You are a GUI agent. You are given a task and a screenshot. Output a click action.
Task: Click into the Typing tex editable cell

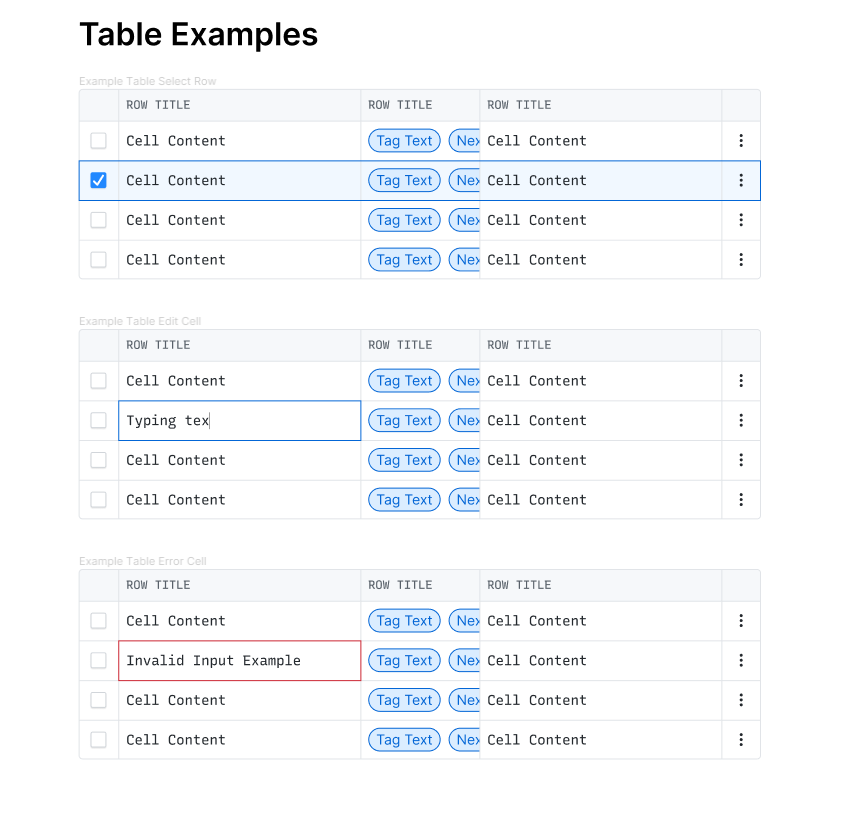tap(239, 420)
